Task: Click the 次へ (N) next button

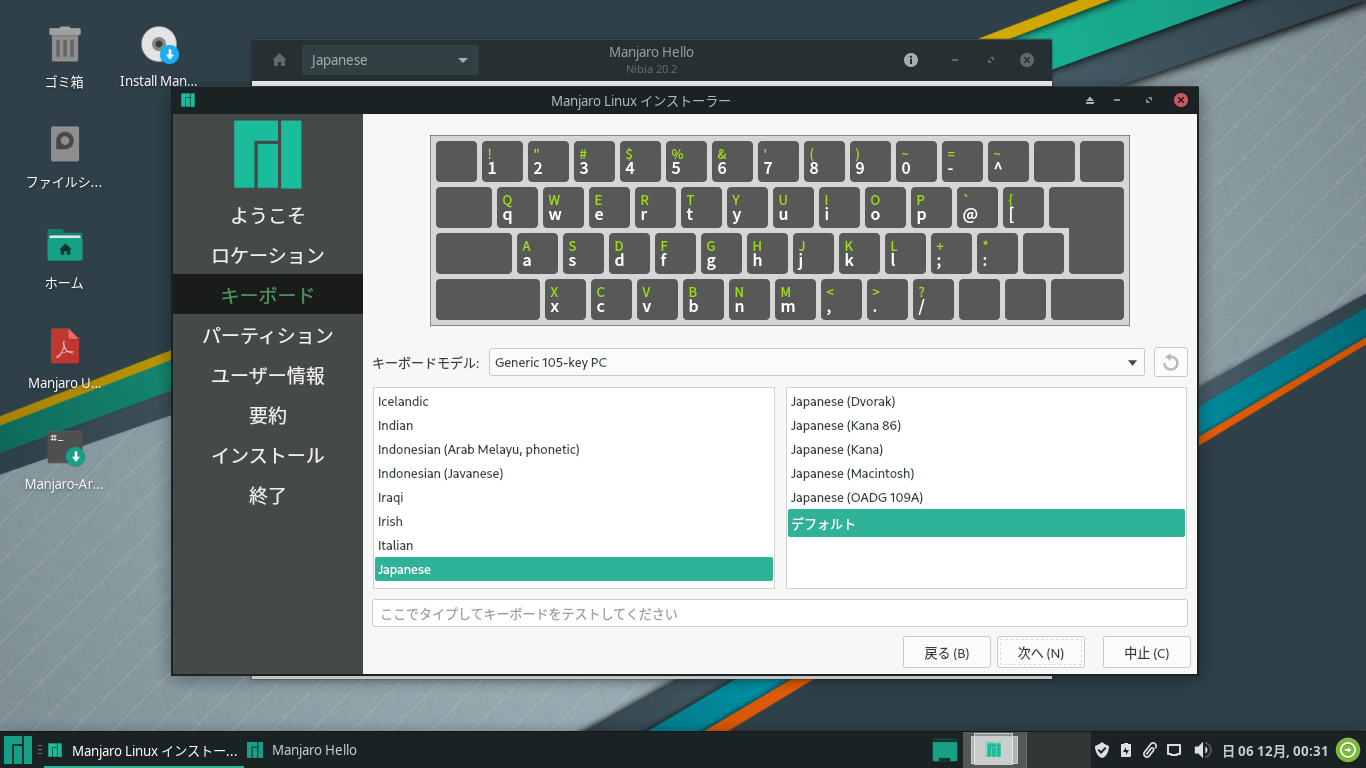Action: tap(1041, 653)
